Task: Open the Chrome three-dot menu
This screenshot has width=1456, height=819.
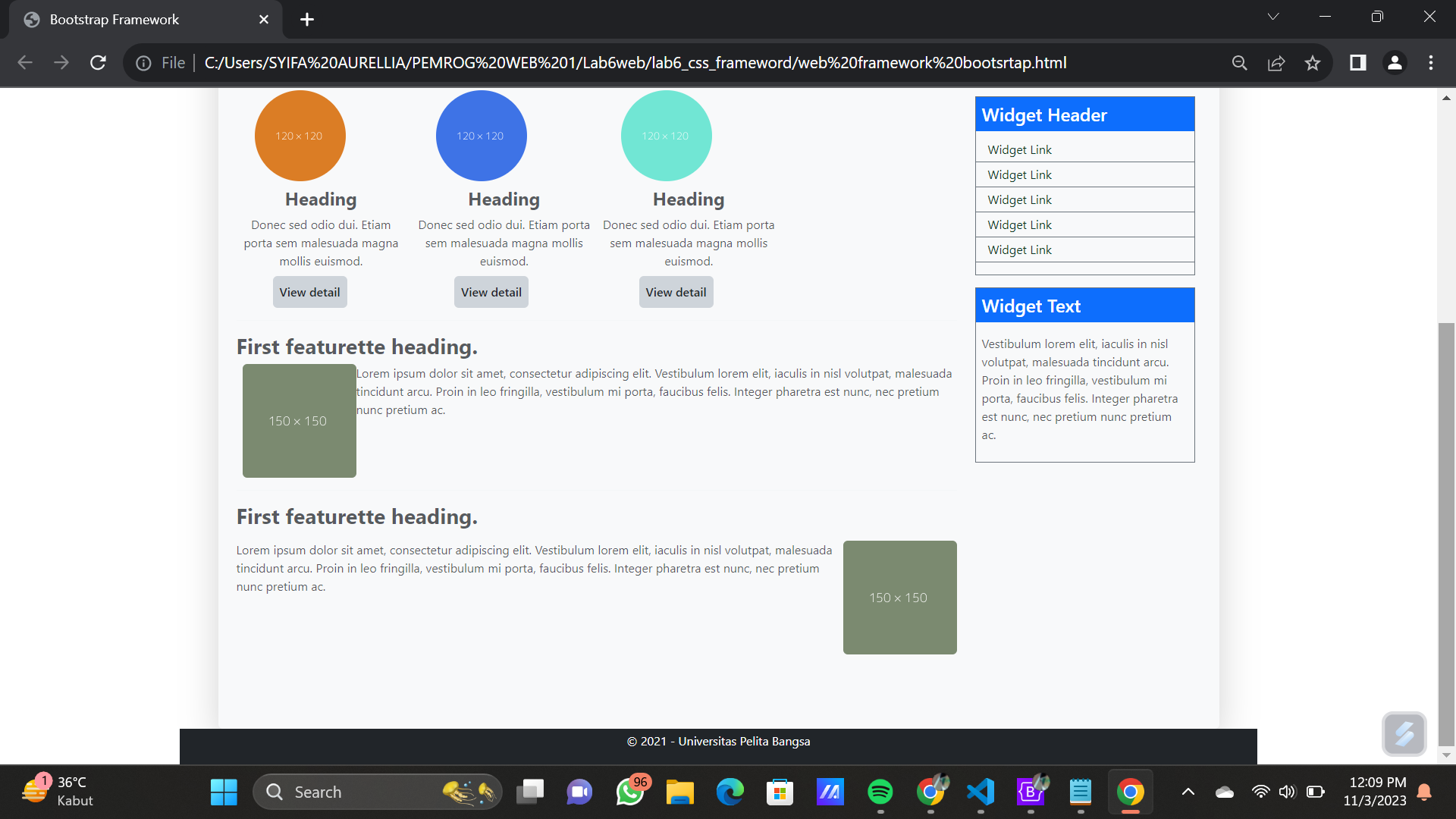Action: click(1432, 63)
